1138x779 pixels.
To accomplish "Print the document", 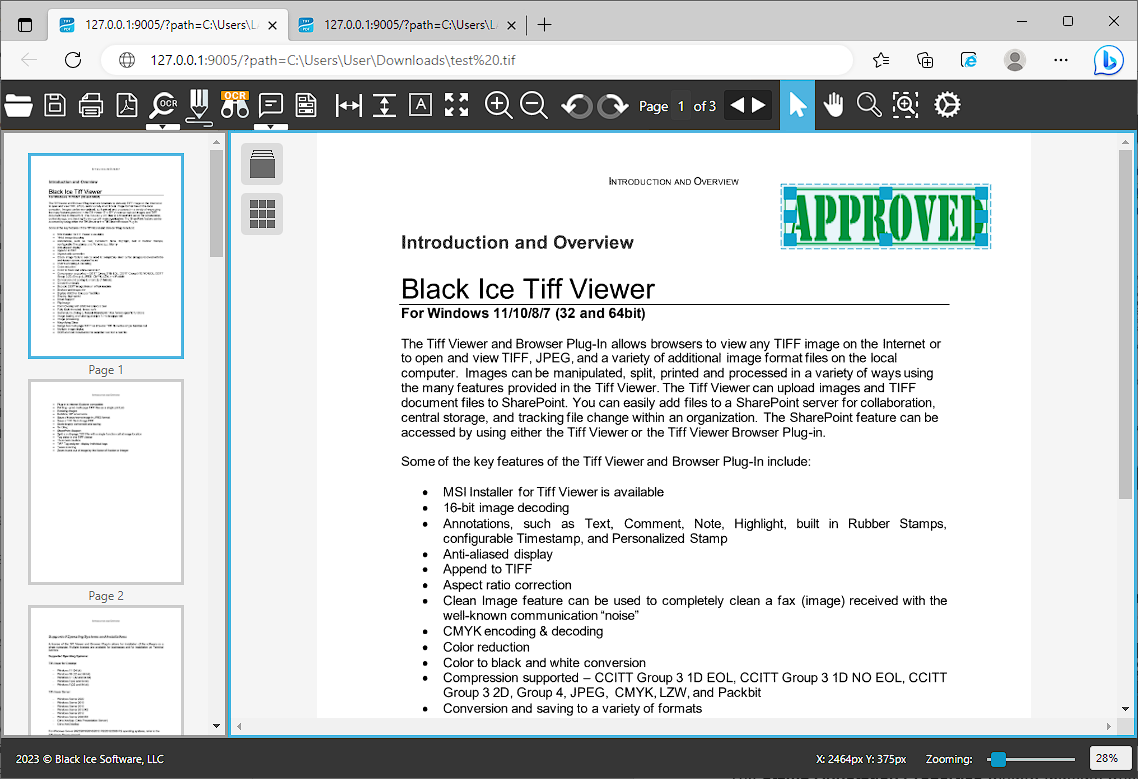I will 91,106.
